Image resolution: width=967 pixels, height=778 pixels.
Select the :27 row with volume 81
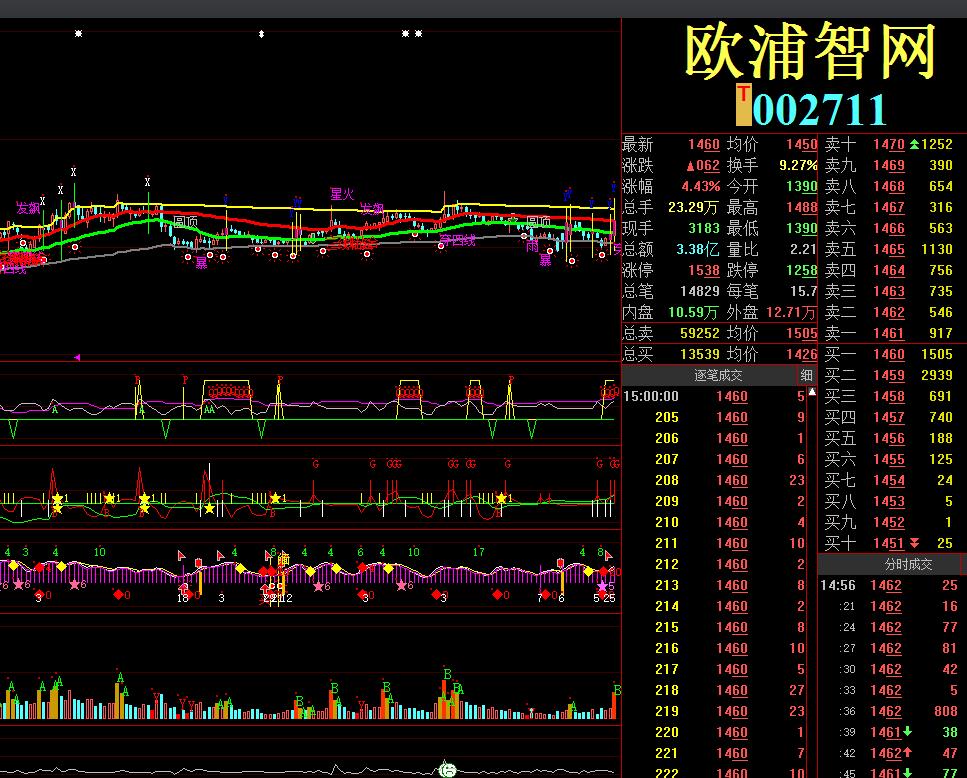(x=889, y=648)
